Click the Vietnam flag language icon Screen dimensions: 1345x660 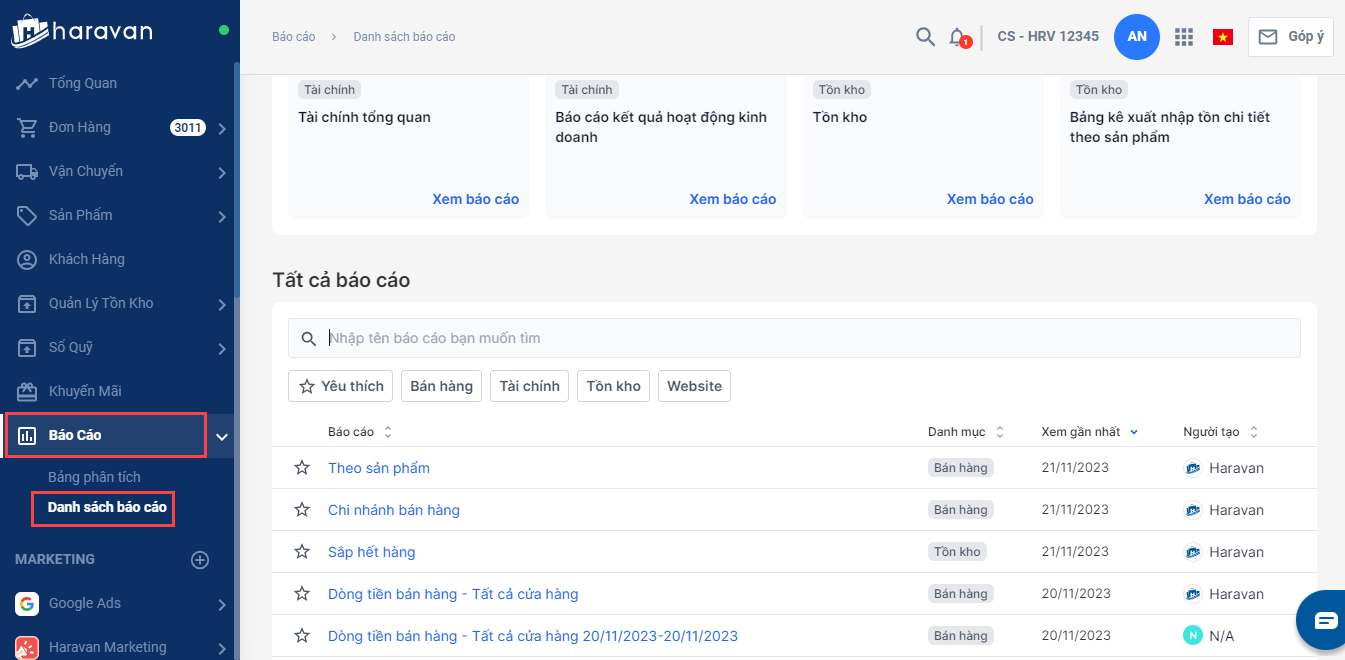point(1222,37)
